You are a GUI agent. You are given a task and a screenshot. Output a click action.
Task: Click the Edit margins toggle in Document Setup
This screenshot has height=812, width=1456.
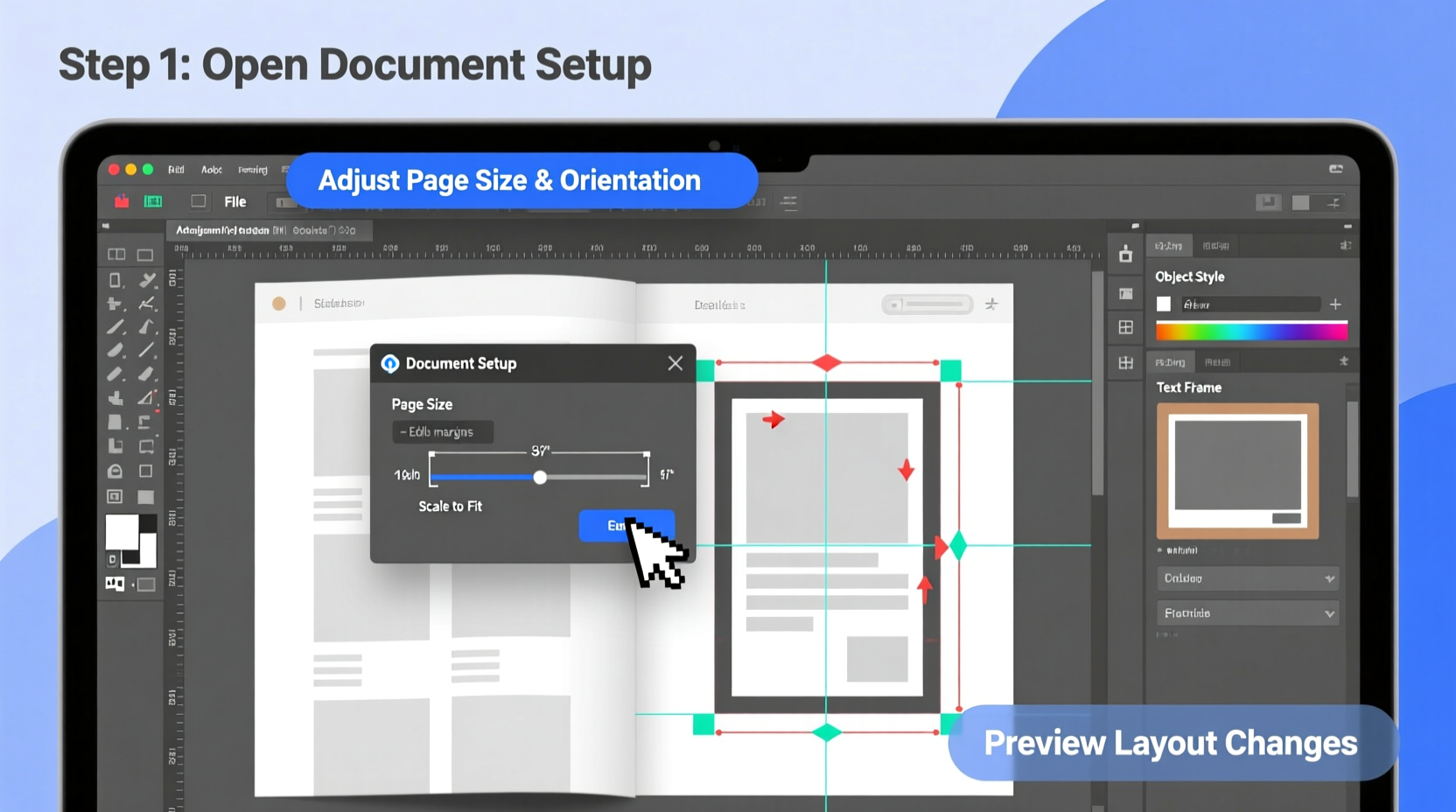click(x=442, y=431)
